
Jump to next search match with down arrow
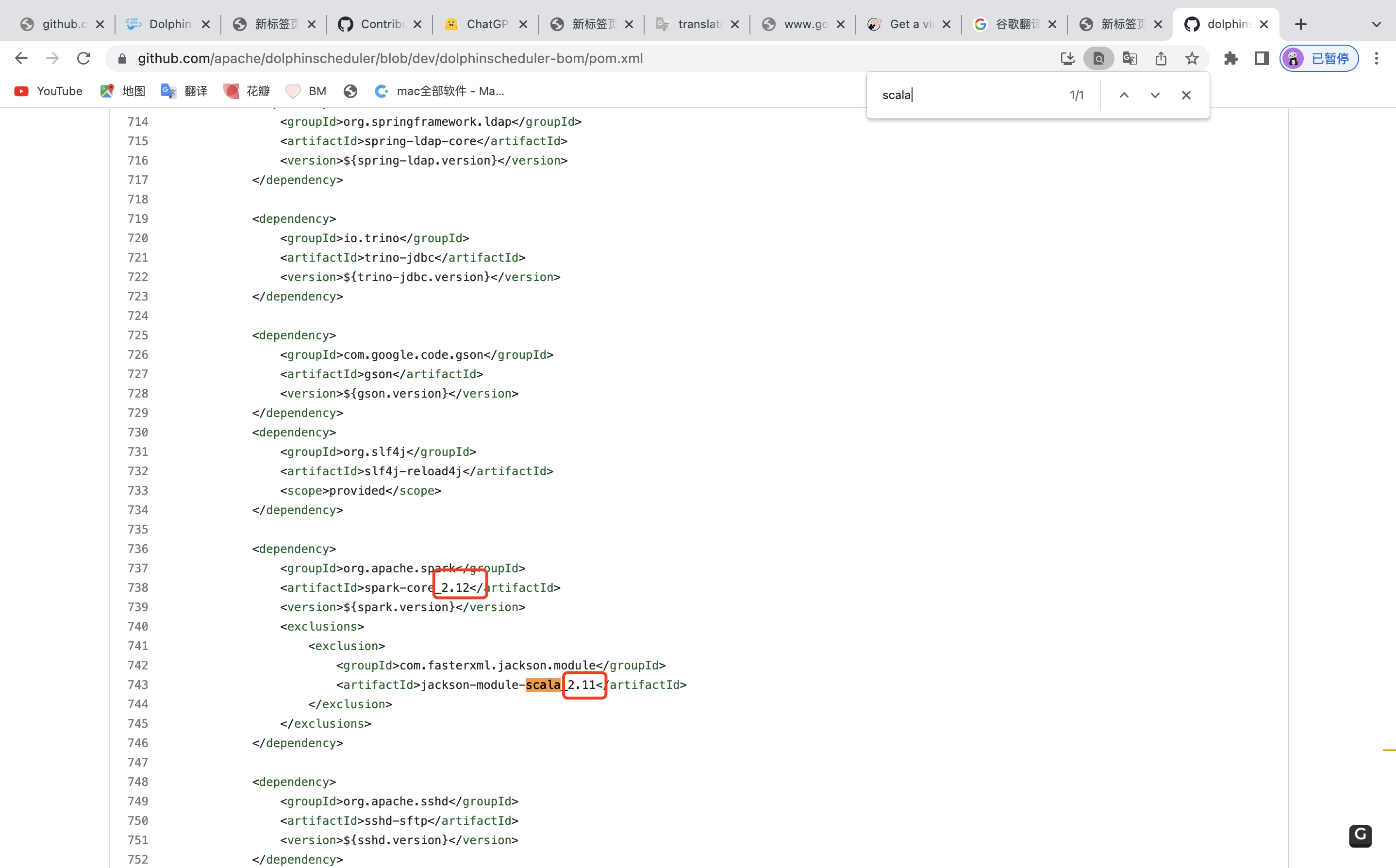[x=1155, y=95]
